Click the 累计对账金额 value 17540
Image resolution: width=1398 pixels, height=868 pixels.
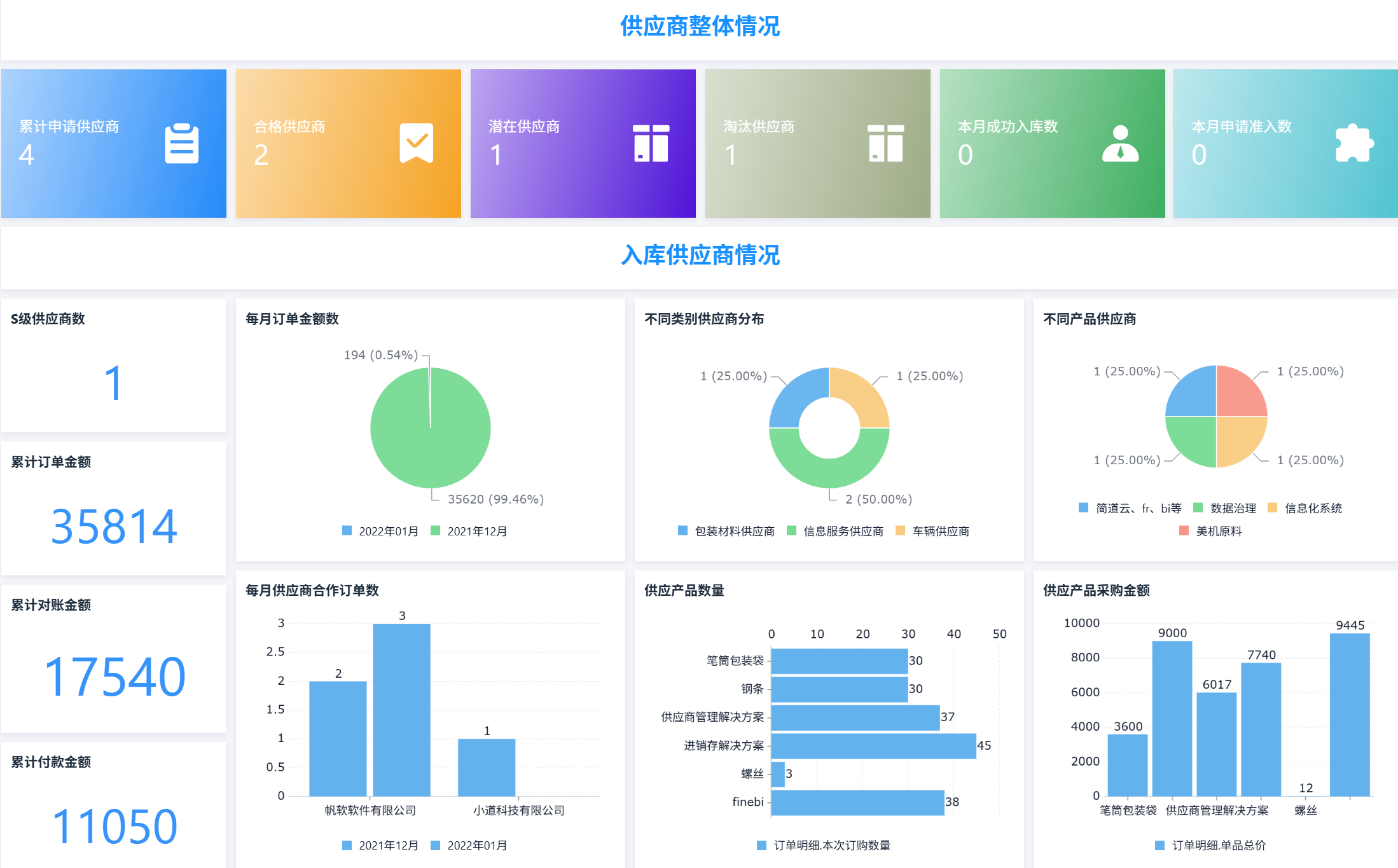click(x=114, y=677)
